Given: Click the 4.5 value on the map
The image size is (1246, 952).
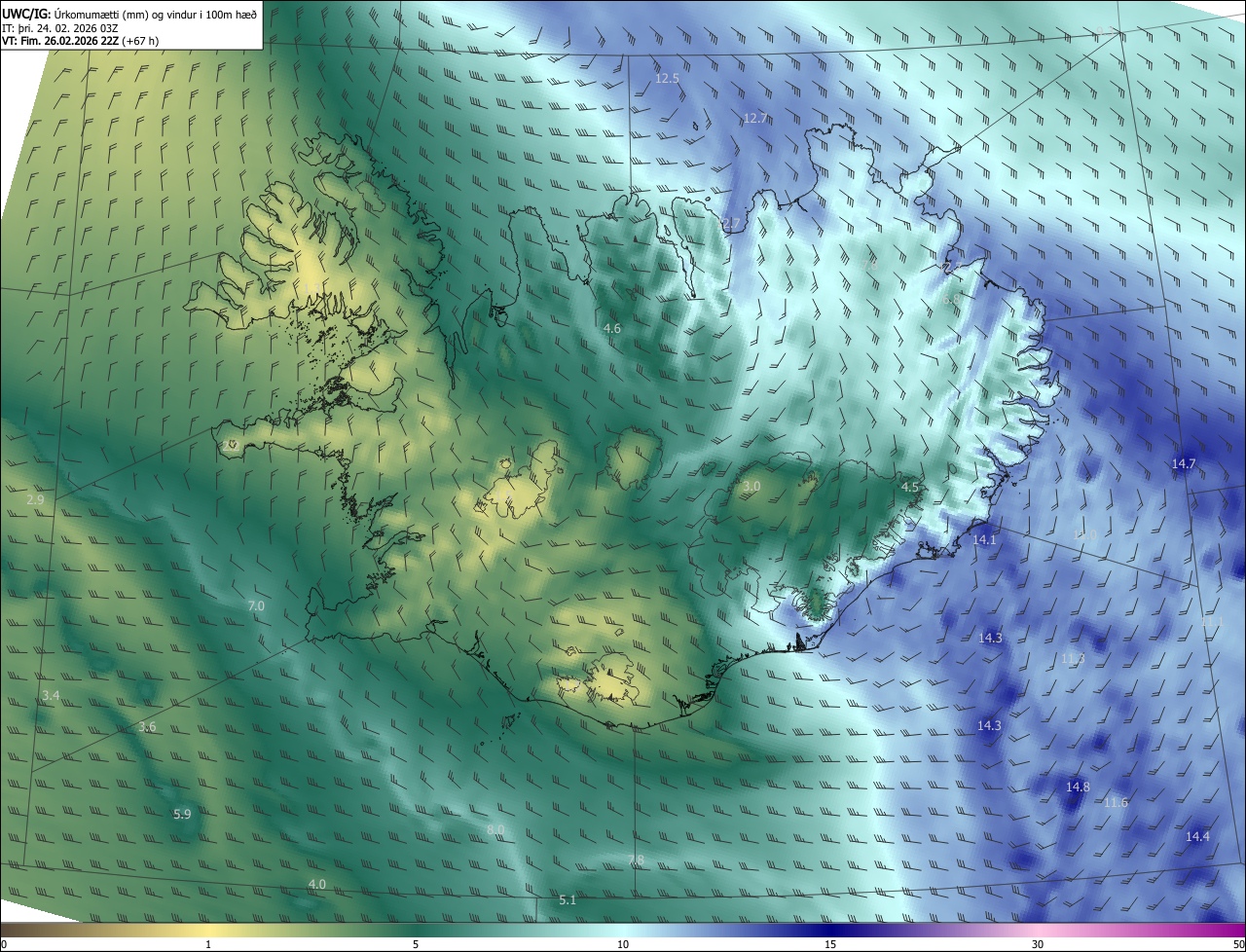Looking at the screenshot, I should point(910,487).
